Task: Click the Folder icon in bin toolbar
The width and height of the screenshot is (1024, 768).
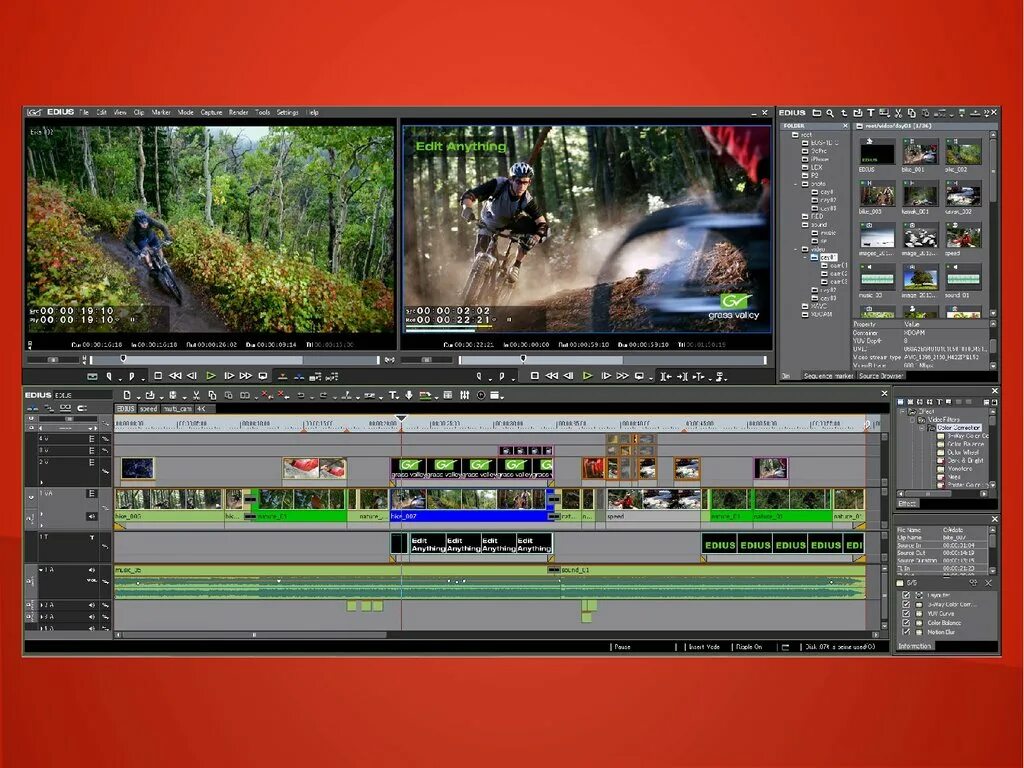Action: click(x=816, y=113)
